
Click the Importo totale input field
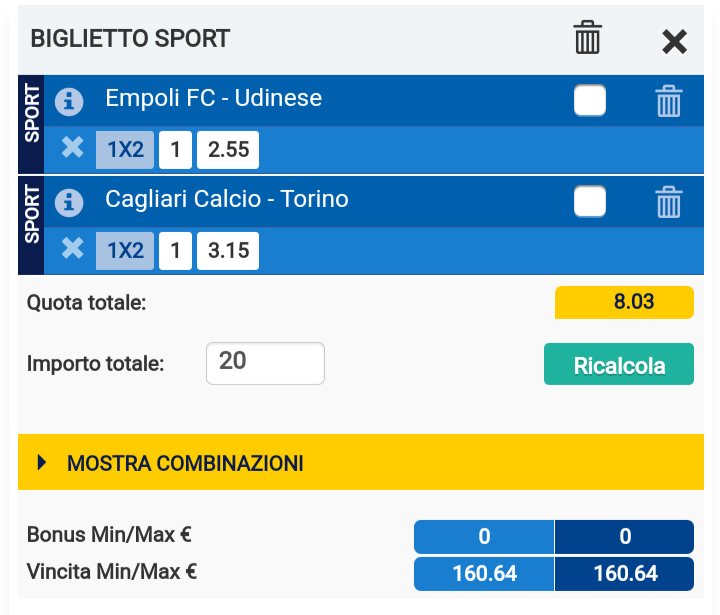coord(265,363)
